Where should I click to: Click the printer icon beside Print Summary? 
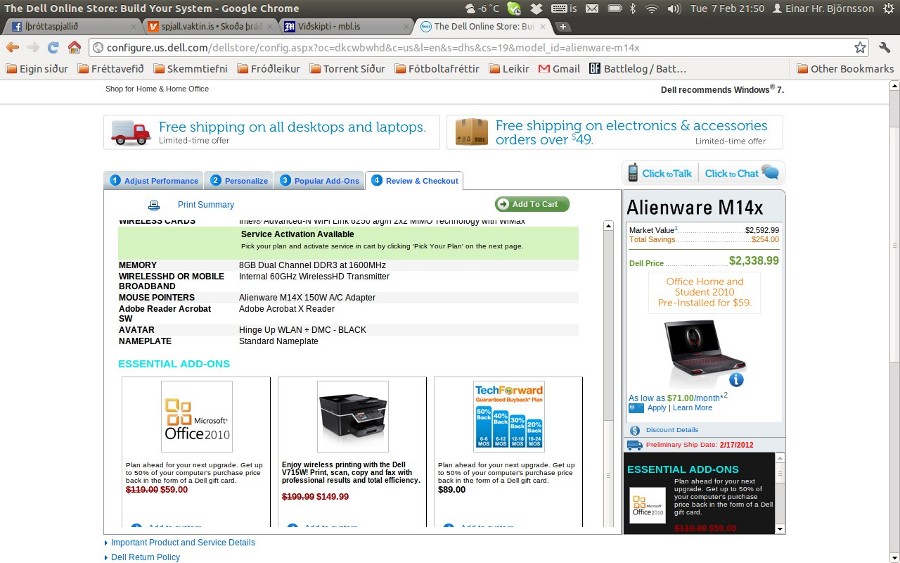[154, 205]
